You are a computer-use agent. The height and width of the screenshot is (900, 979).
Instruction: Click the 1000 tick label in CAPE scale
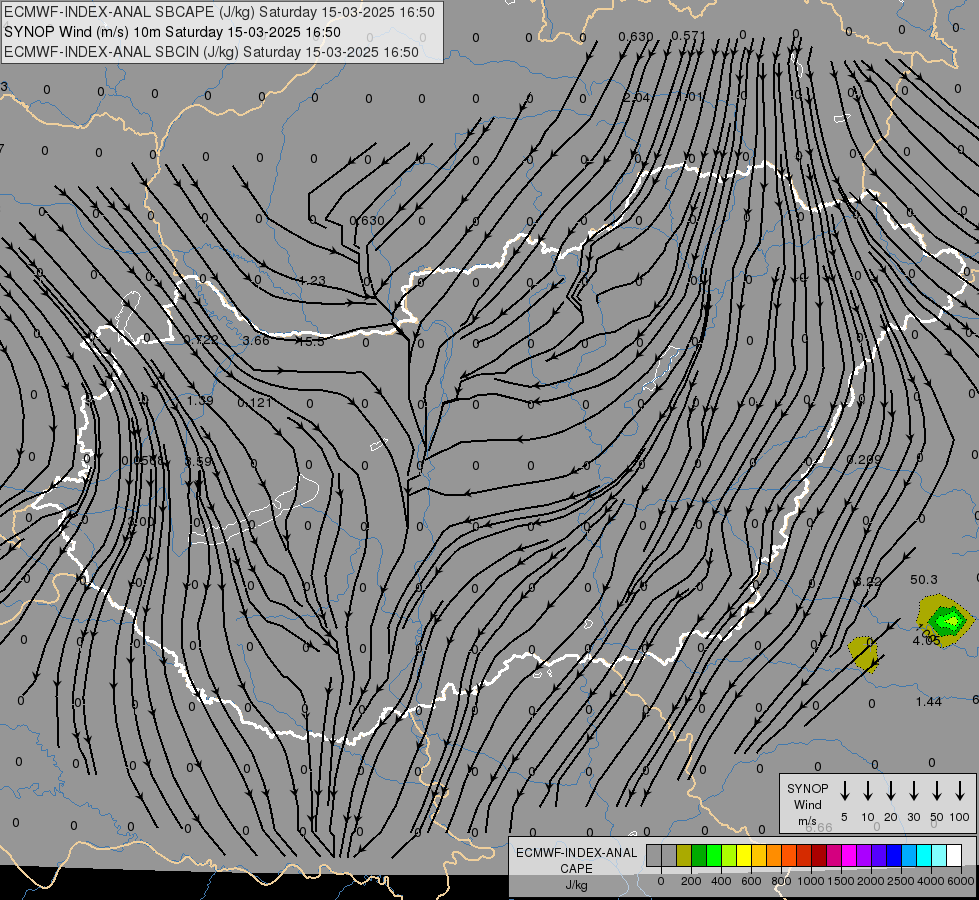point(811,881)
